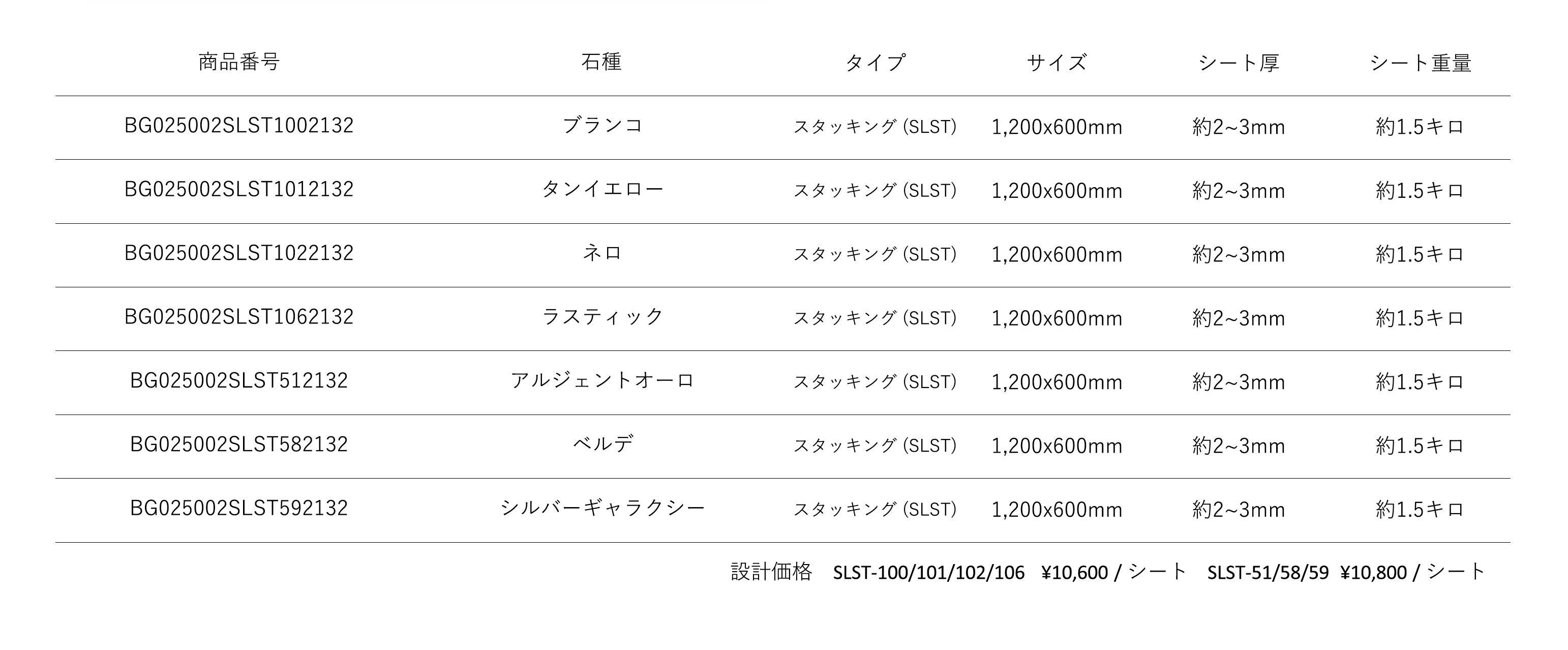
Task: Select the ¥10,800 / シート price text
Action: click(1413, 572)
